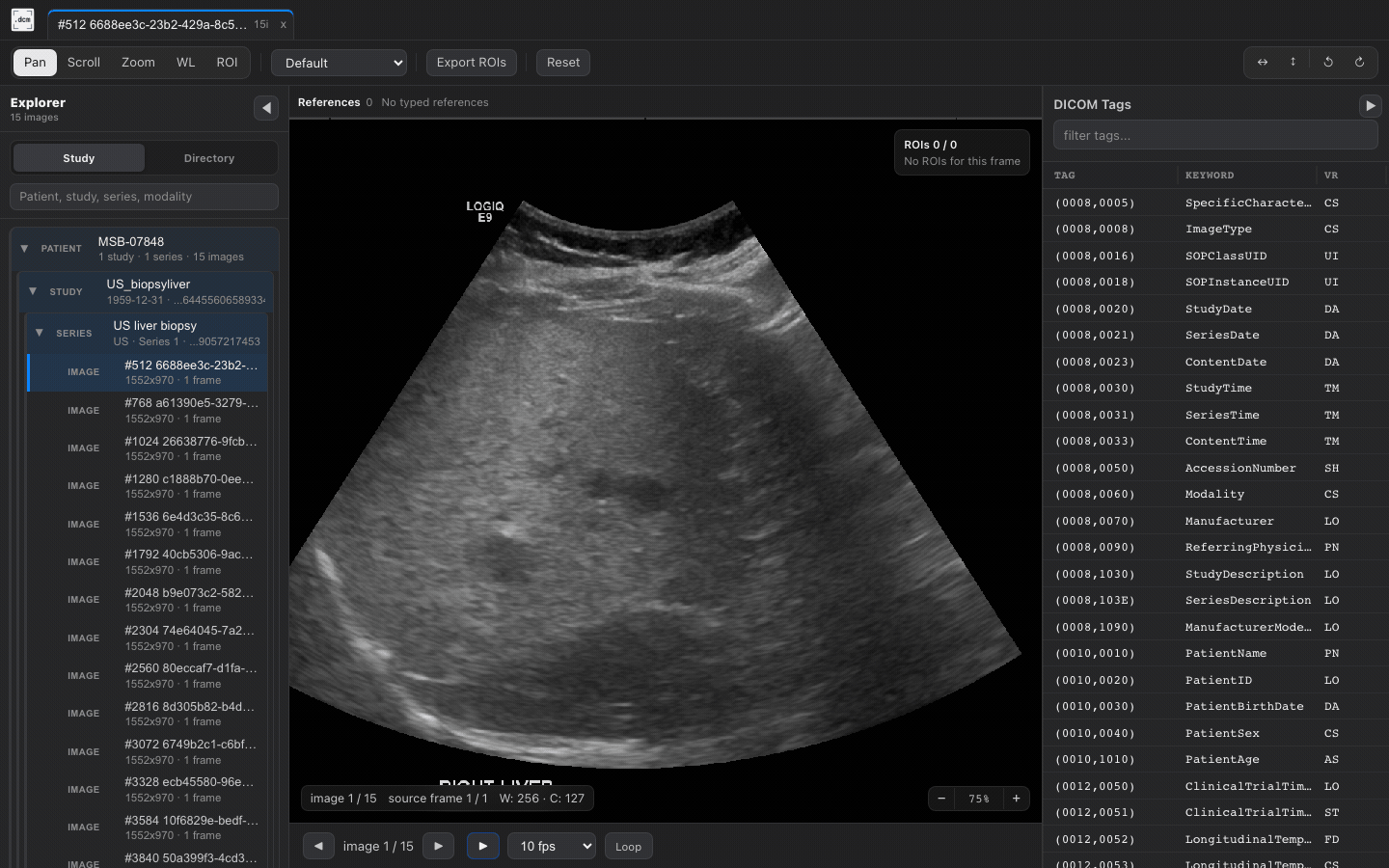Select image #3584 10f6829e in tree

pos(148,827)
